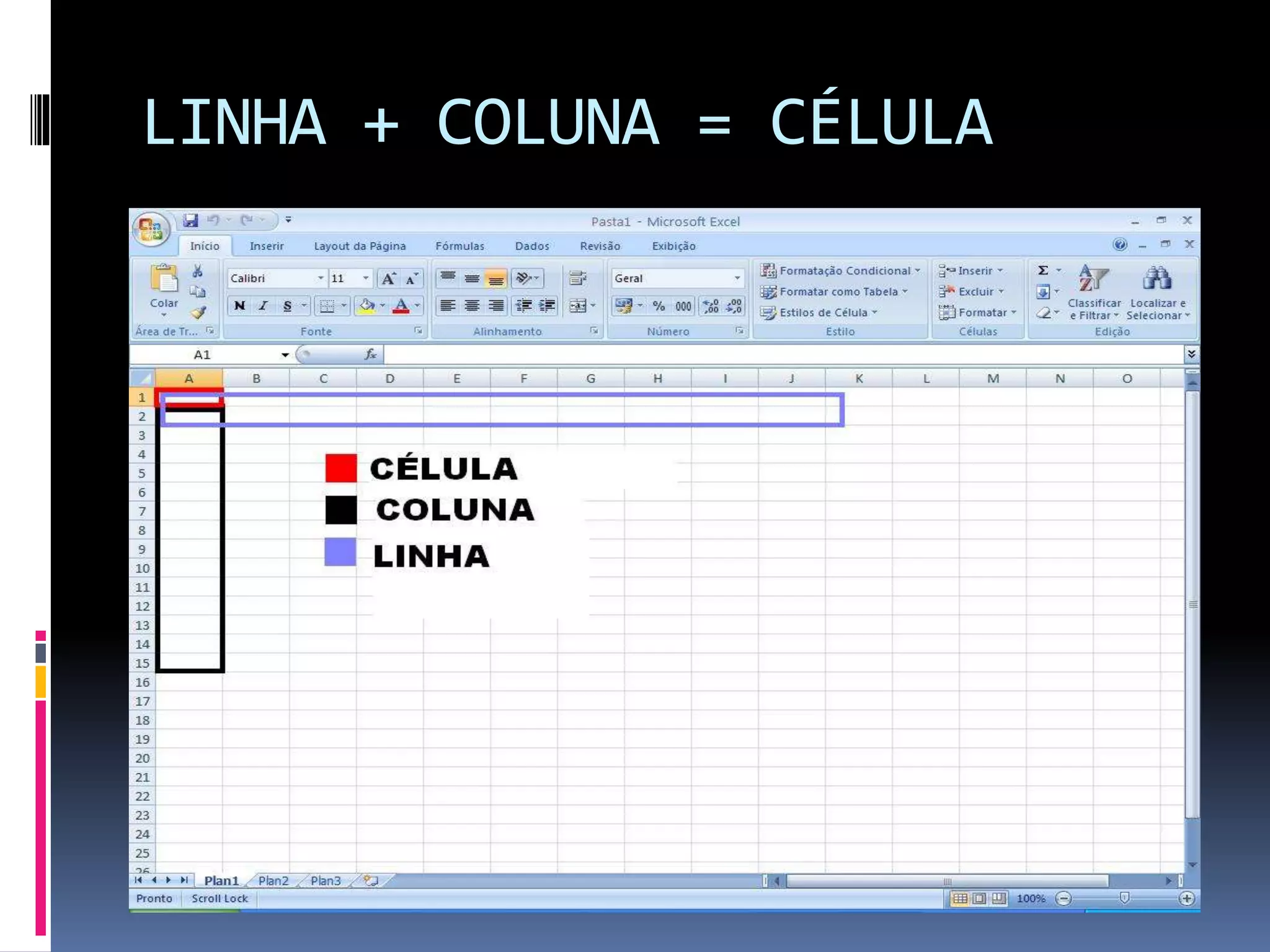Open the Layout da Página tab
1270x952 pixels.
coord(360,246)
